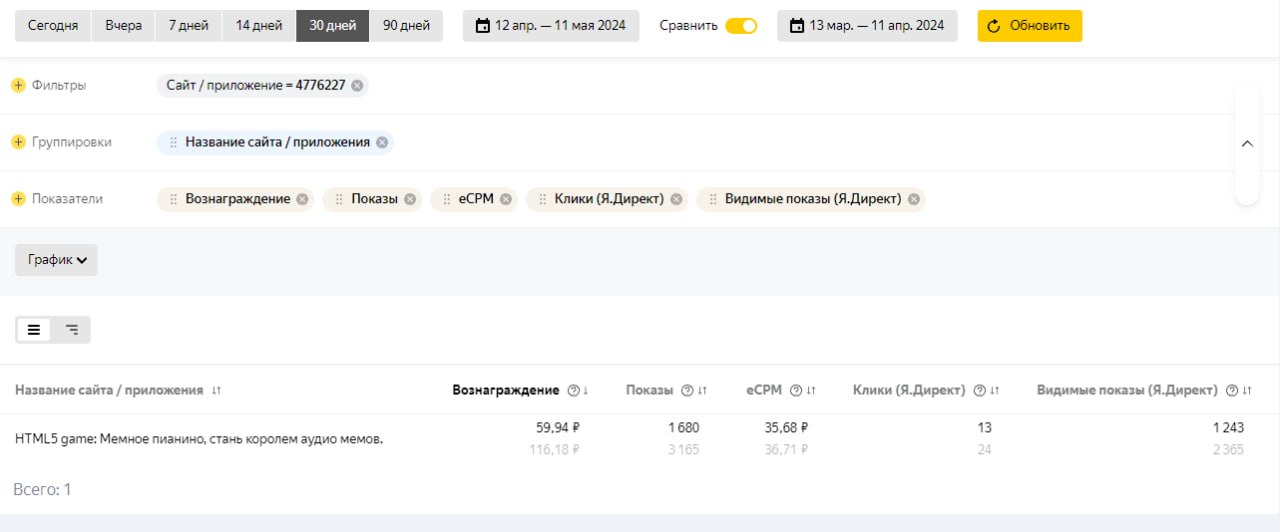This screenshot has width=1280, height=532.
Task: Add a grouping via Группировки plus icon
Action: tap(18, 142)
